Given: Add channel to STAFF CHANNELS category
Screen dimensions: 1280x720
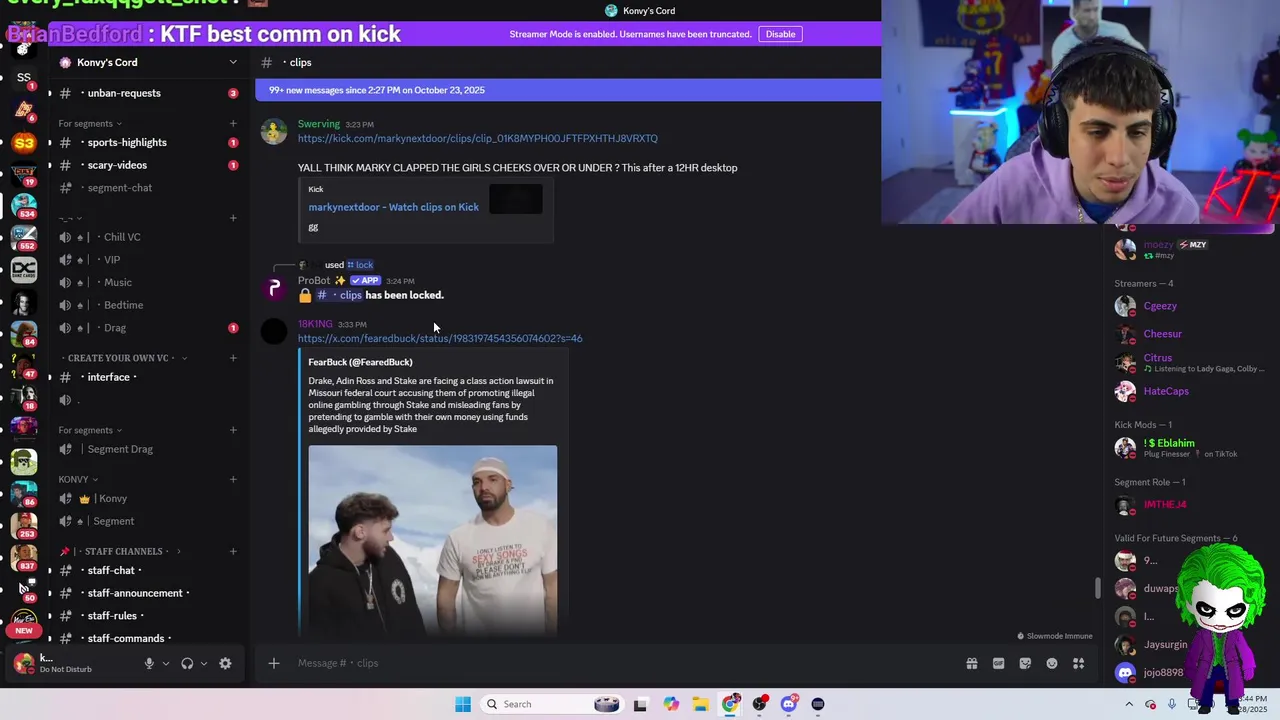Looking at the screenshot, I should tap(233, 551).
